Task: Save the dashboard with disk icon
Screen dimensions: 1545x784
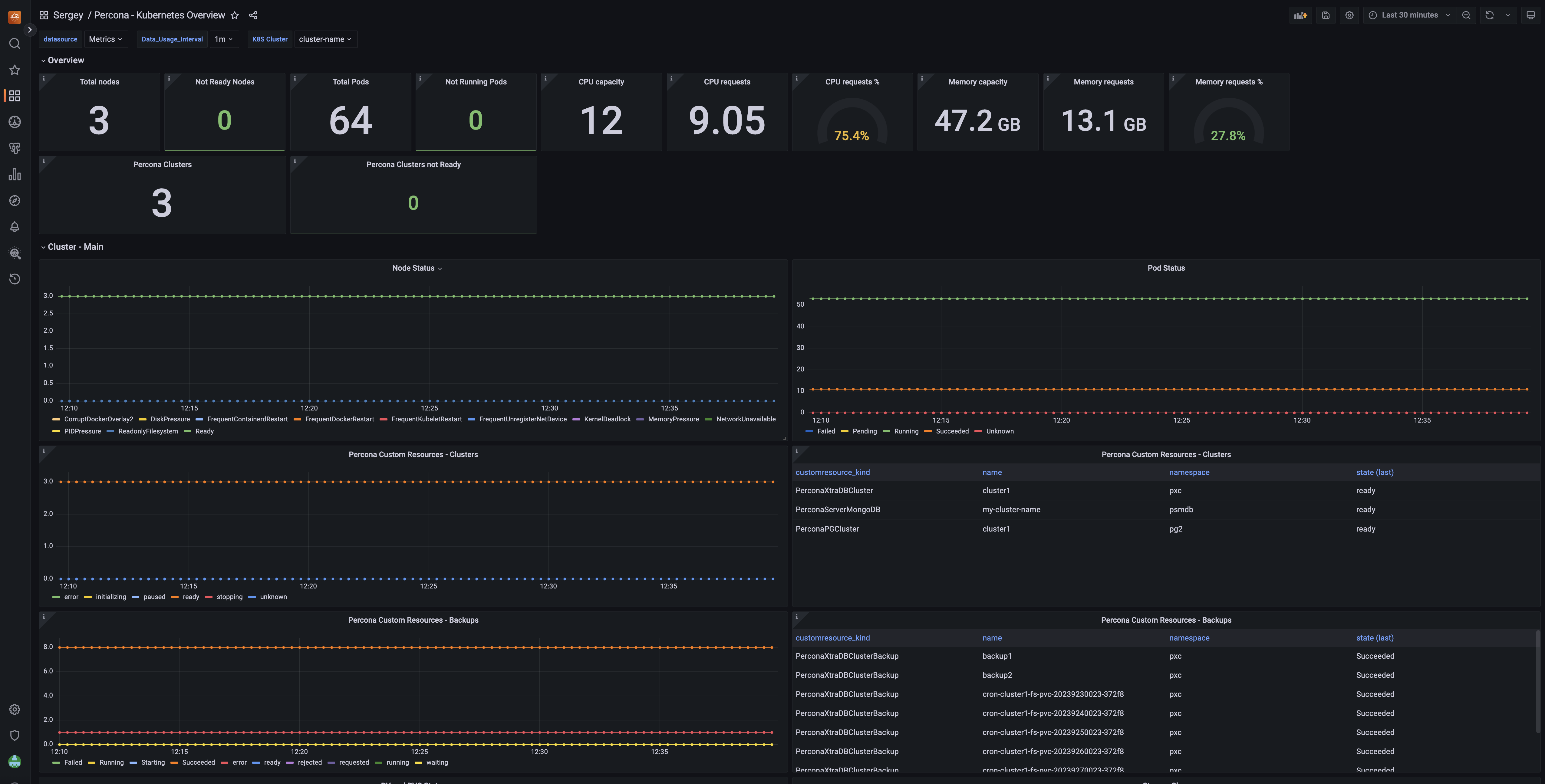Action: [1326, 16]
